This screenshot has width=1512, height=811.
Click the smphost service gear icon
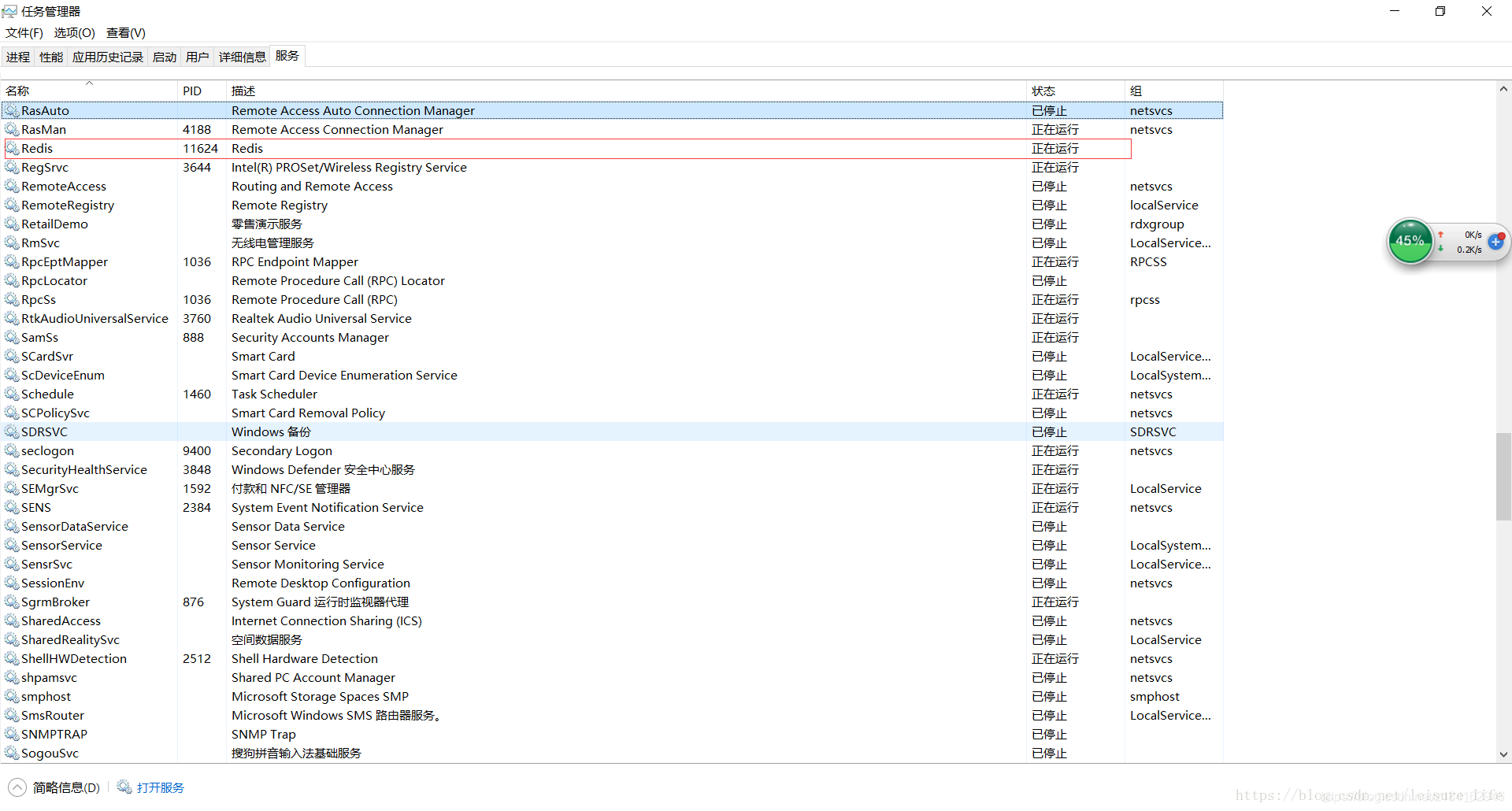click(x=12, y=697)
